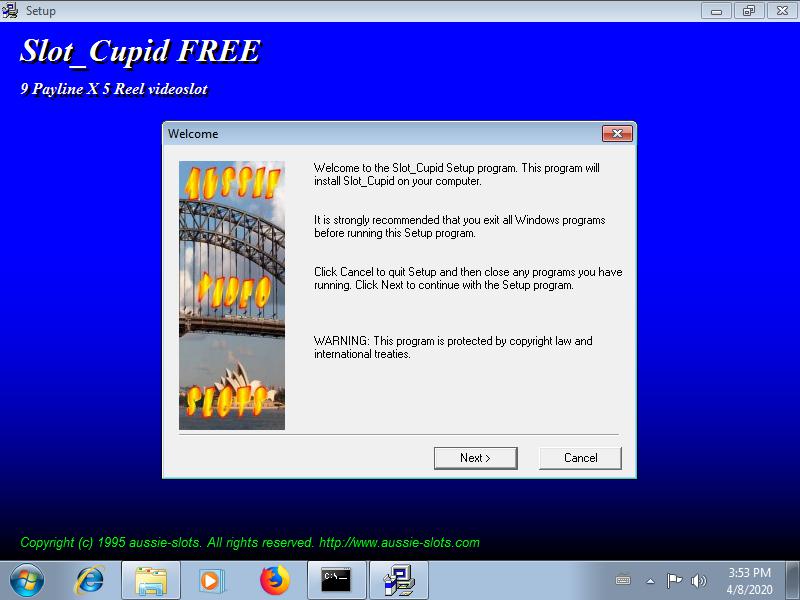The height and width of the screenshot is (600, 800).
Task: Click the aussie-slots copyright text
Action: click(x=250, y=542)
